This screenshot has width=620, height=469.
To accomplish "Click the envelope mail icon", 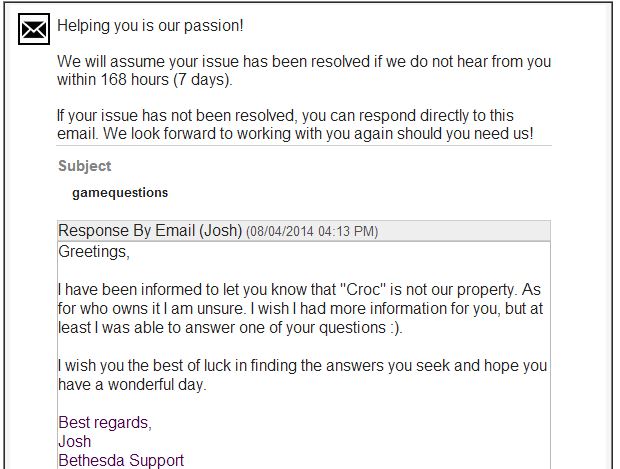I will [x=34, y=29].
